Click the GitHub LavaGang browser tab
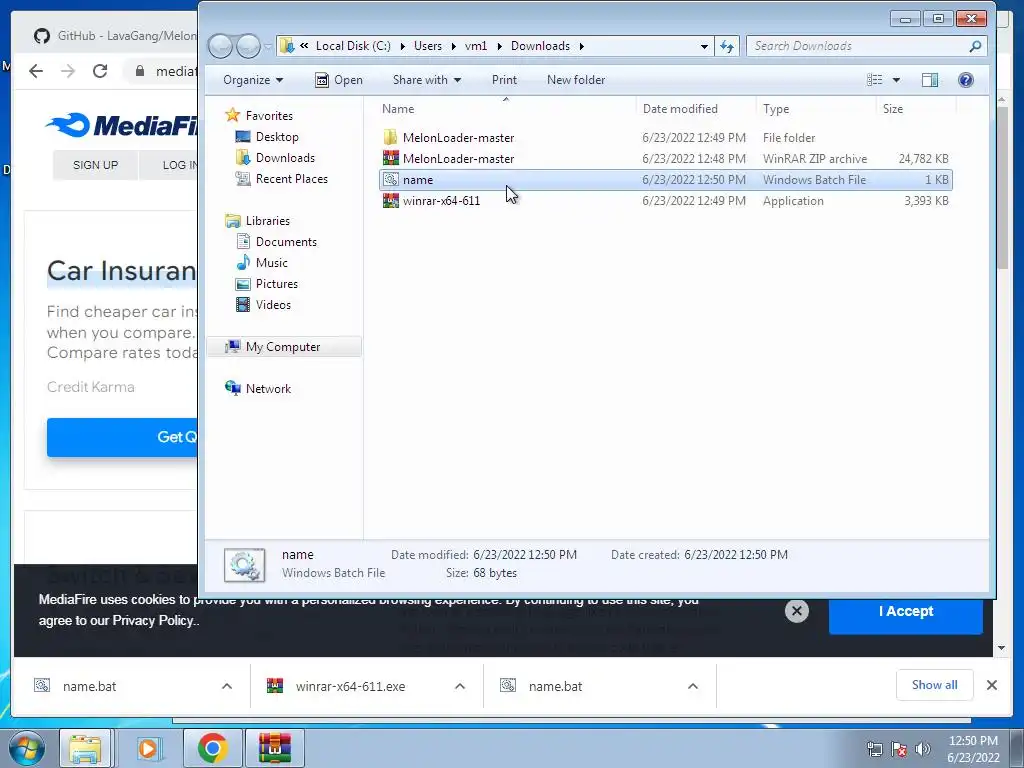The width and height of the screenshot is (1024, 768). [114, 35]
